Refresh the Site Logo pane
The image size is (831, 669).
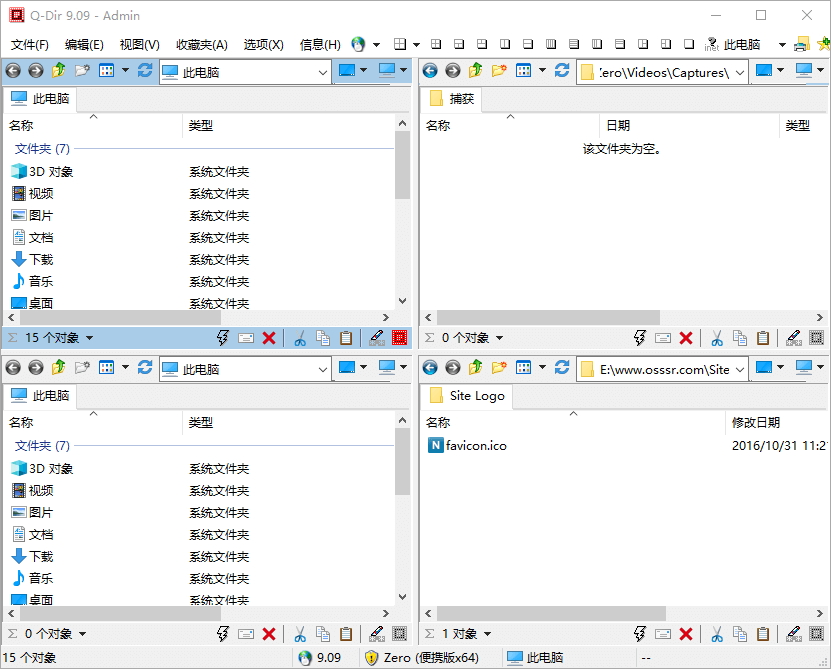coord(562,368)
